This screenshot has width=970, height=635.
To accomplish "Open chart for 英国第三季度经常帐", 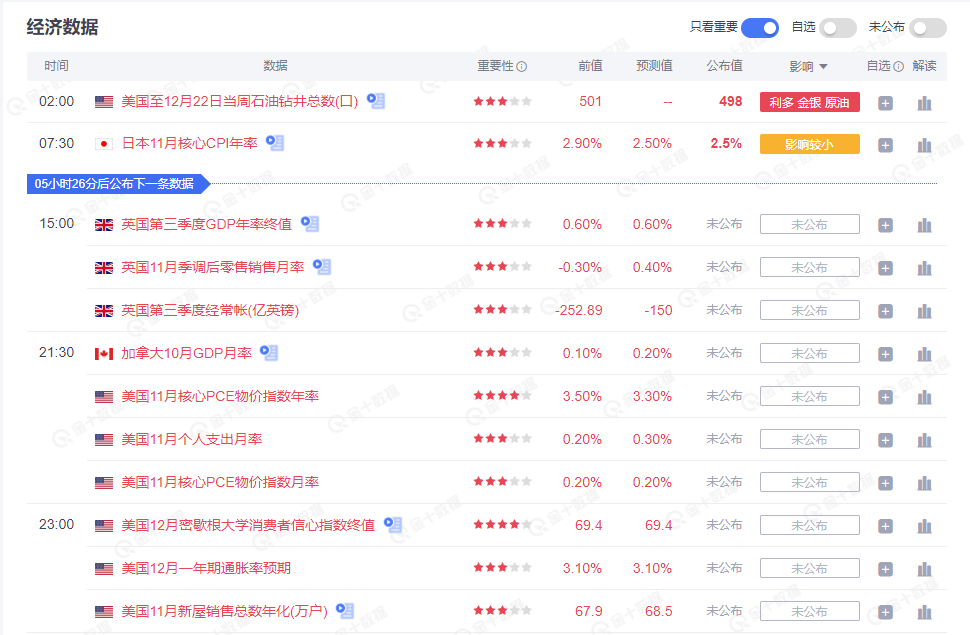I will coord(924,311).
